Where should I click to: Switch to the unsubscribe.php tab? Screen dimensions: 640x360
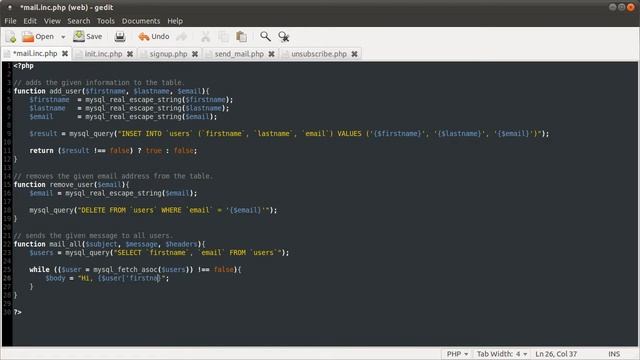click(319, 54)
